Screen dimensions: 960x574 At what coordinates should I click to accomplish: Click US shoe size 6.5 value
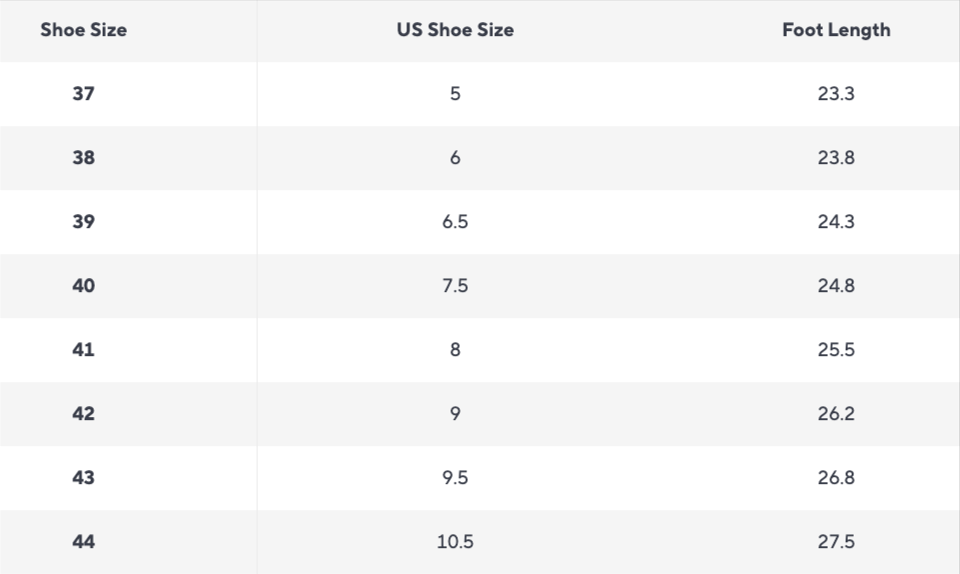[455, 222]
